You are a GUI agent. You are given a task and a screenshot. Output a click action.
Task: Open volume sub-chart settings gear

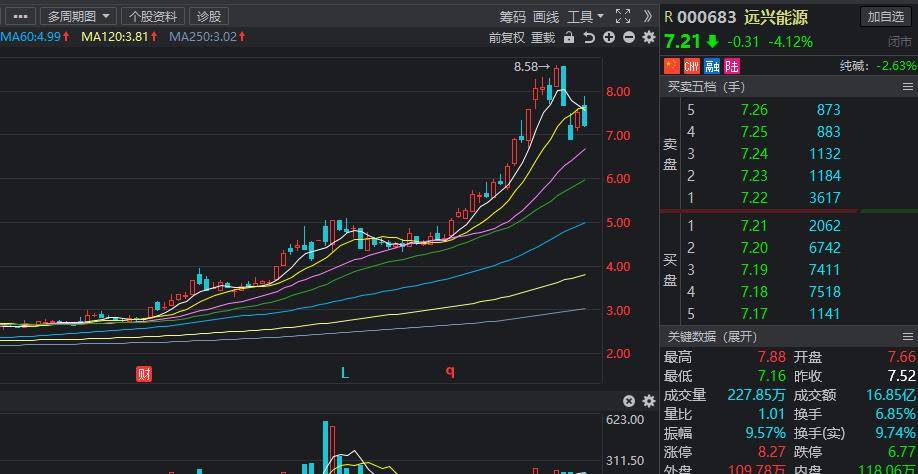click(649, 401)
